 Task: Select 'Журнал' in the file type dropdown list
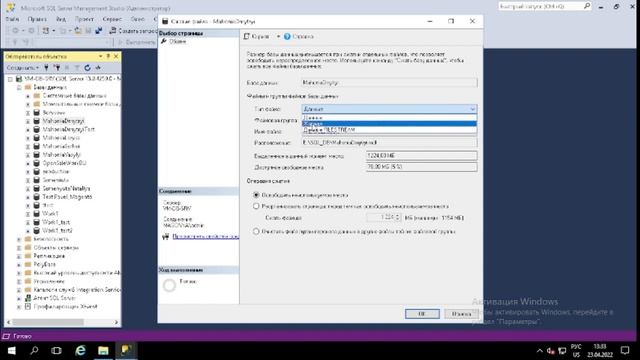389,124
